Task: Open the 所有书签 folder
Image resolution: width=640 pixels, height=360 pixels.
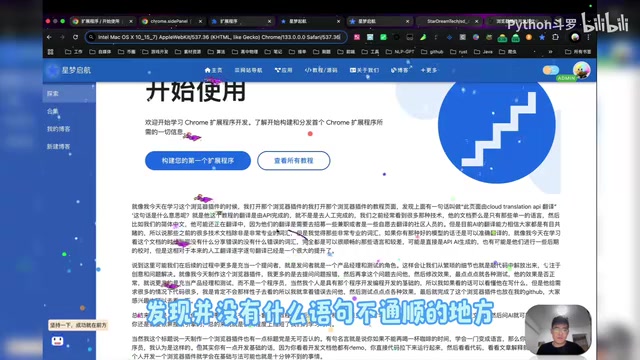Action: 578,52
